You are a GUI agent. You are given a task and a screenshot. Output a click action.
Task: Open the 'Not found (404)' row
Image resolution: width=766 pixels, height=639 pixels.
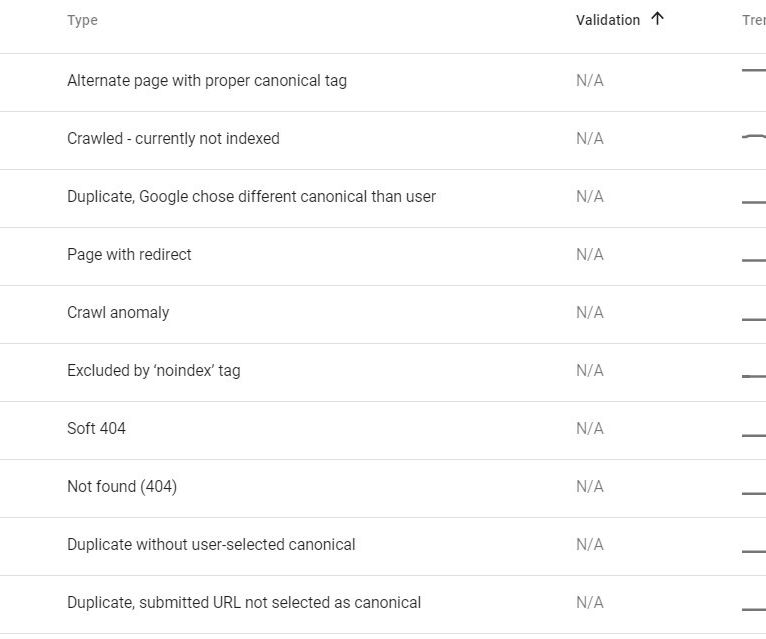(122, 487)
